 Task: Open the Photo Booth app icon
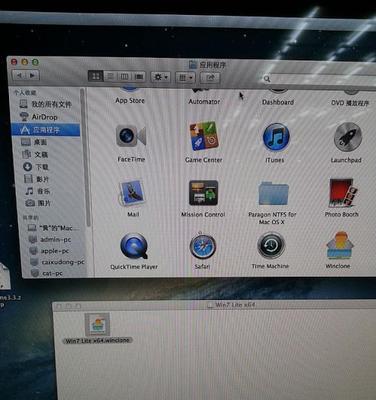343,193
